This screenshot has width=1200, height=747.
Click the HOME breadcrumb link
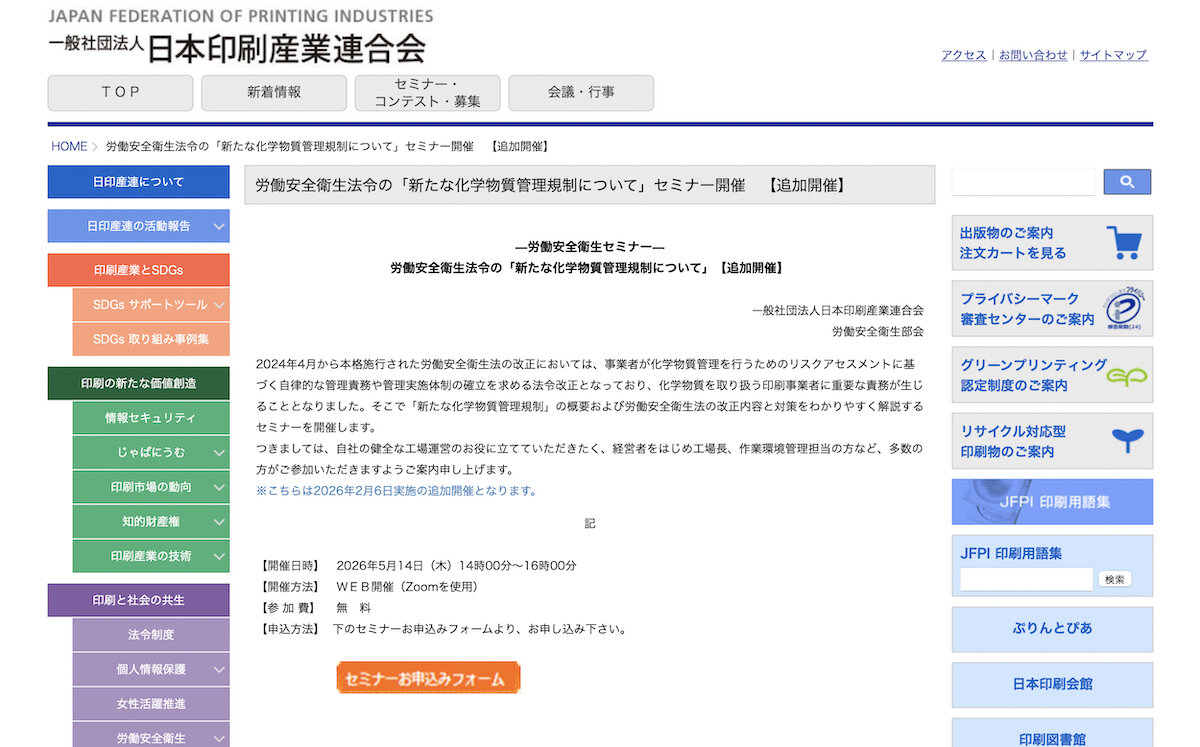point(69,146)
